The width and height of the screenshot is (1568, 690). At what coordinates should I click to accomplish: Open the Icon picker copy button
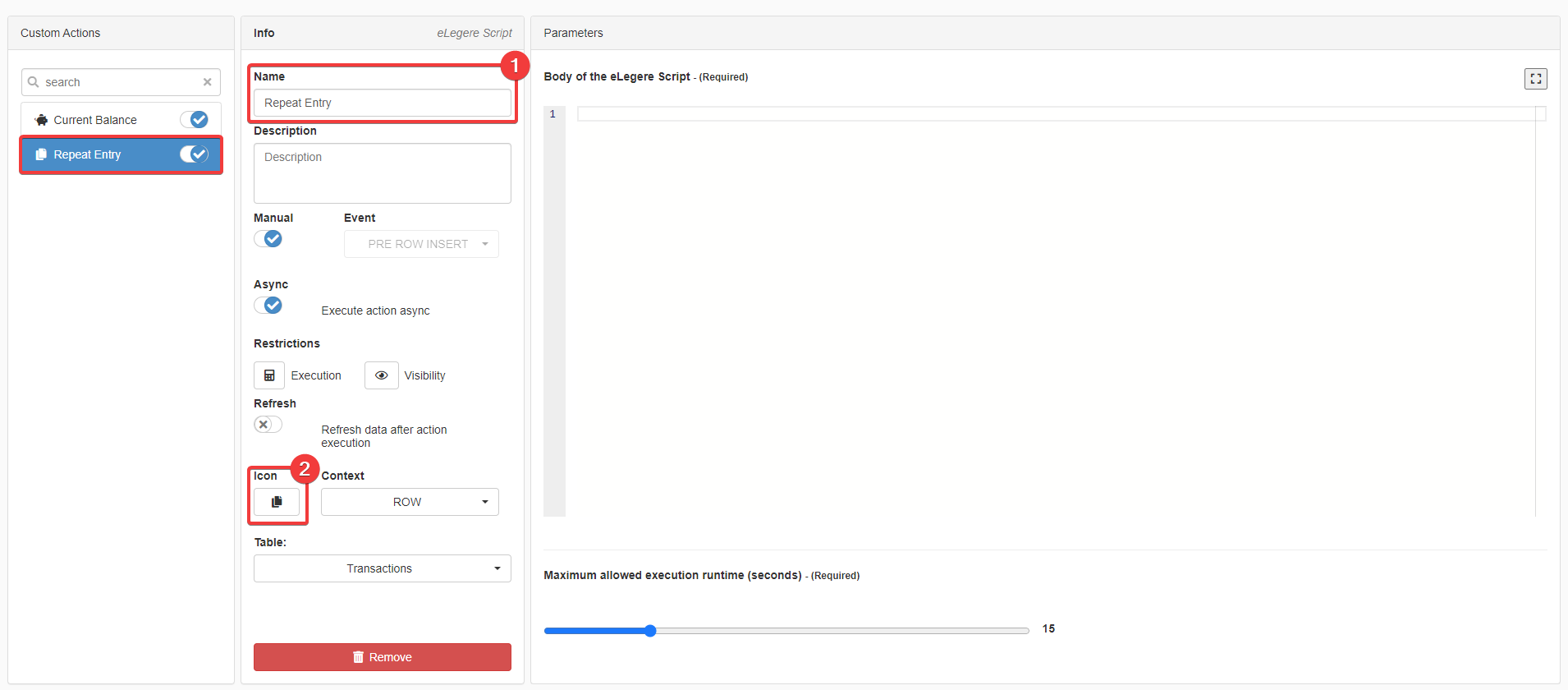click(x=277, y=502)
